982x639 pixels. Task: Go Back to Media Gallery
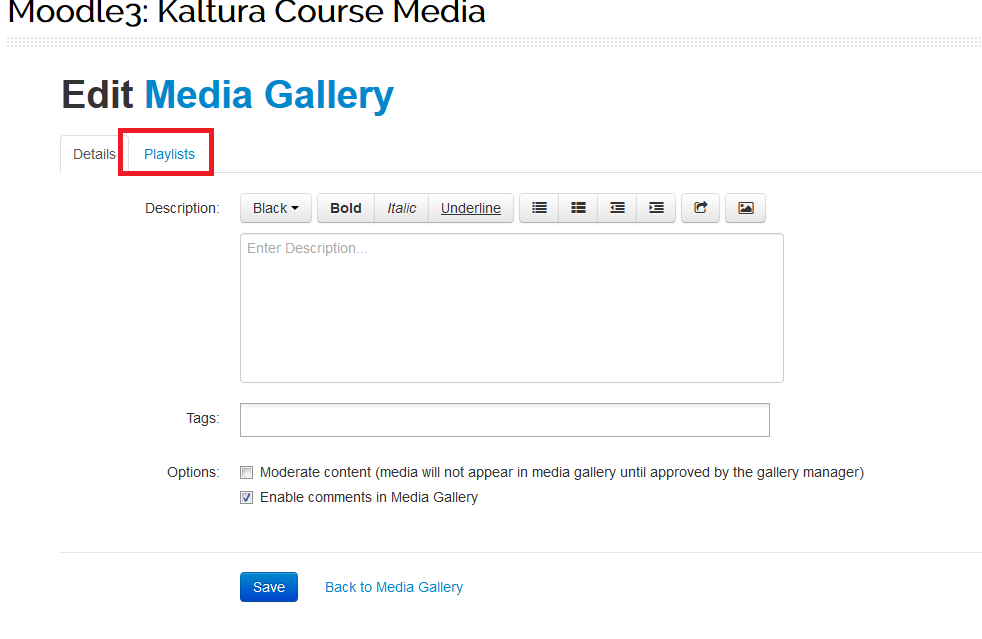pyautogui.click(x=394, y=587)
